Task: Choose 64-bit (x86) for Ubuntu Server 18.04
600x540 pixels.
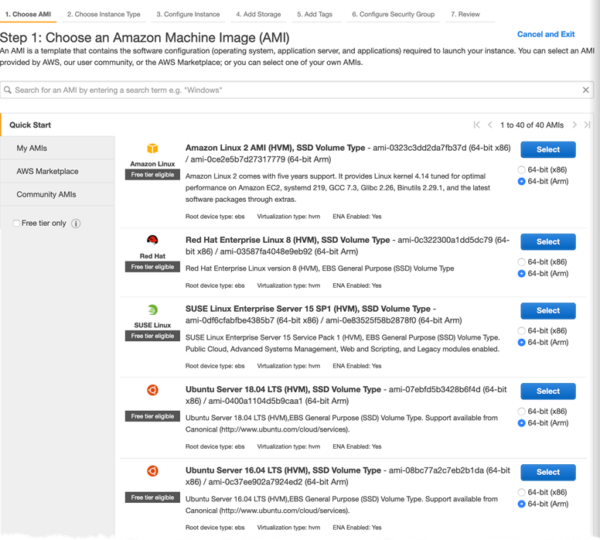Action: coord(521,411)
